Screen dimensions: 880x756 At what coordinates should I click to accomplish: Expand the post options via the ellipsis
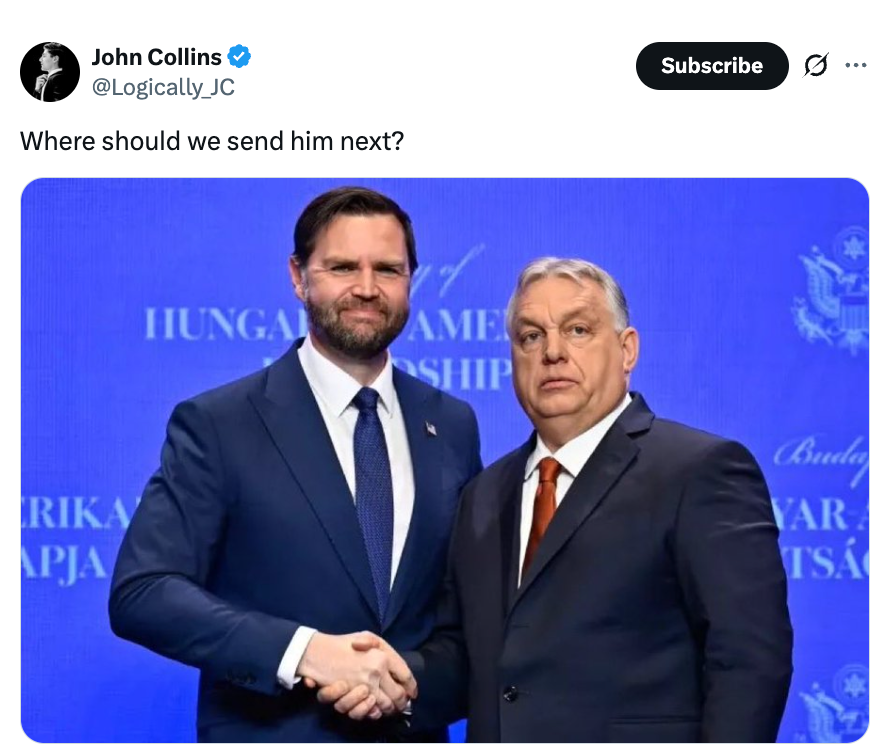coord(856,65)
